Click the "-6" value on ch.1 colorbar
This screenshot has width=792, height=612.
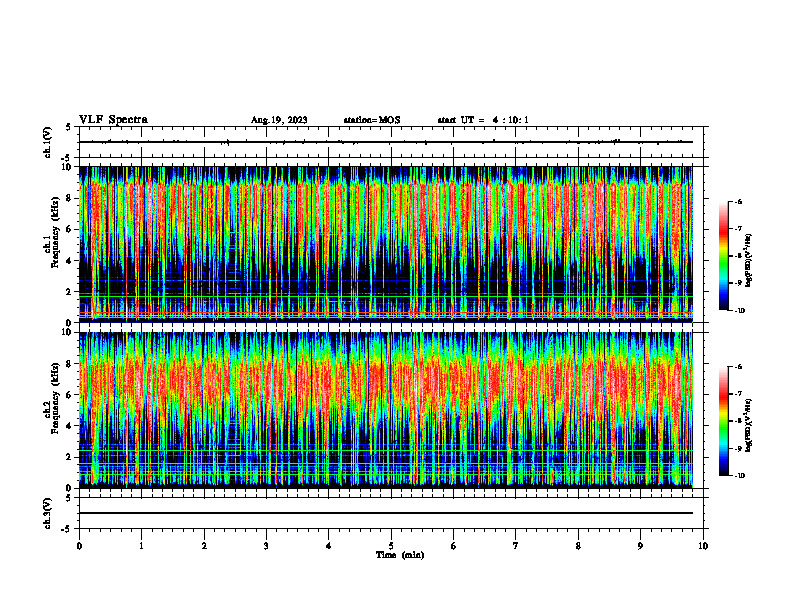coord(739,201)
